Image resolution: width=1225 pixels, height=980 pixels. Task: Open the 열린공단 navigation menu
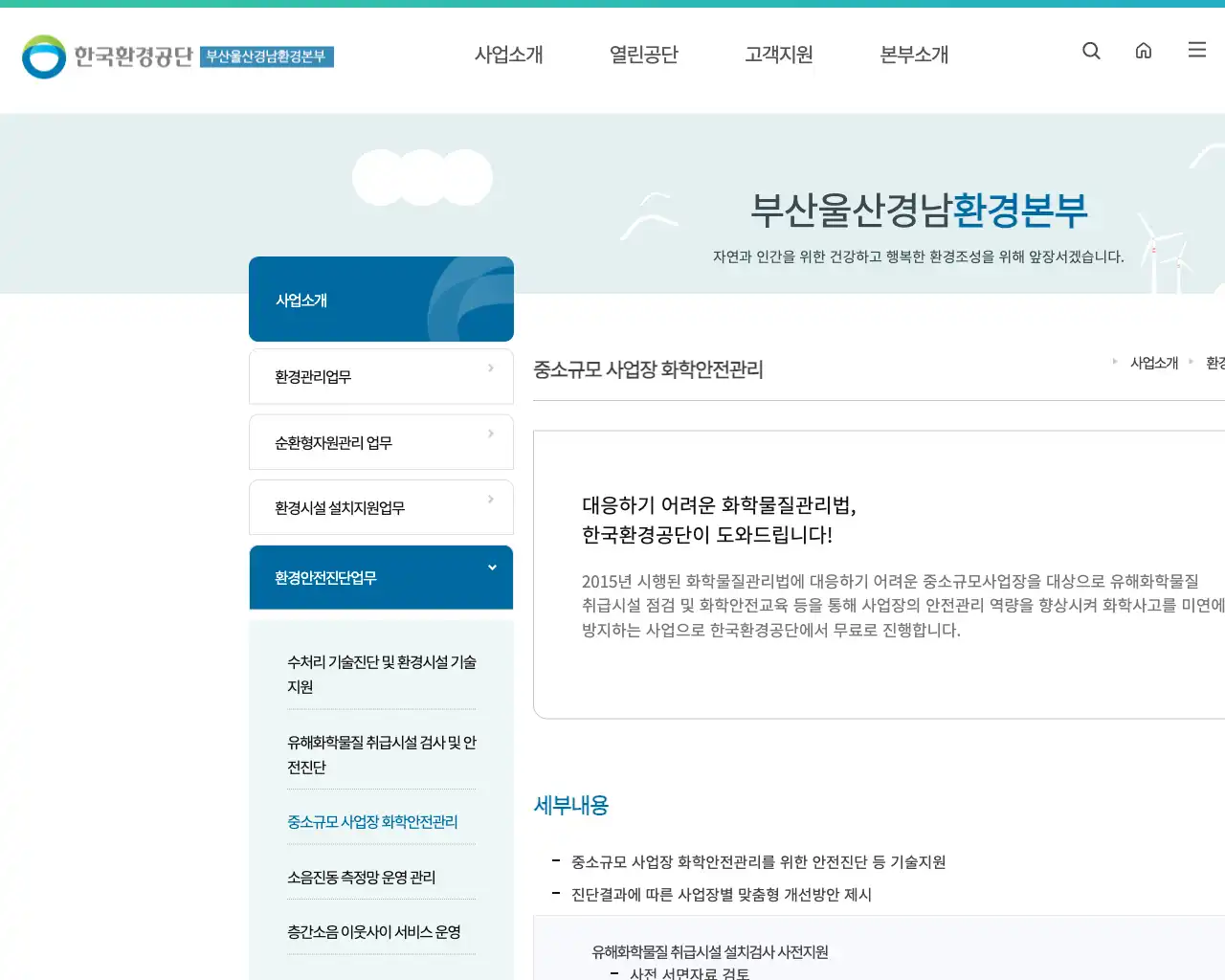point(643,55)
